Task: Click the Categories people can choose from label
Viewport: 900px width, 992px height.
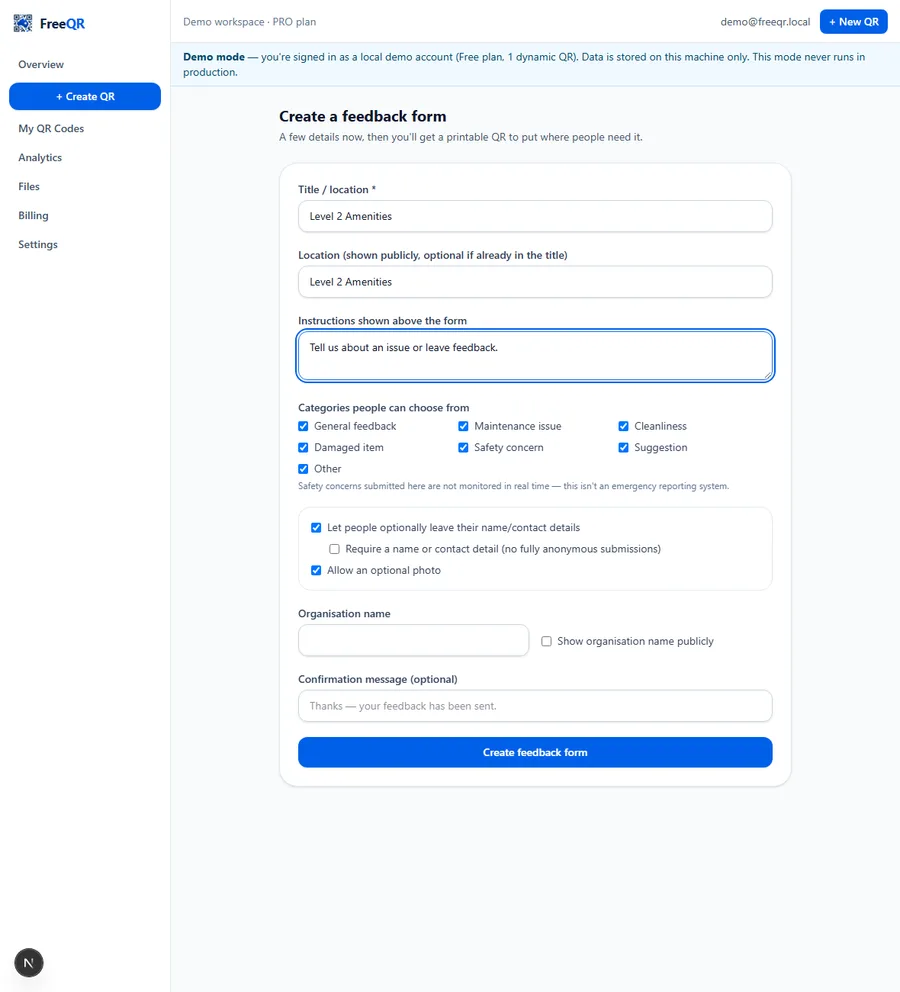Action: point(384,408)
